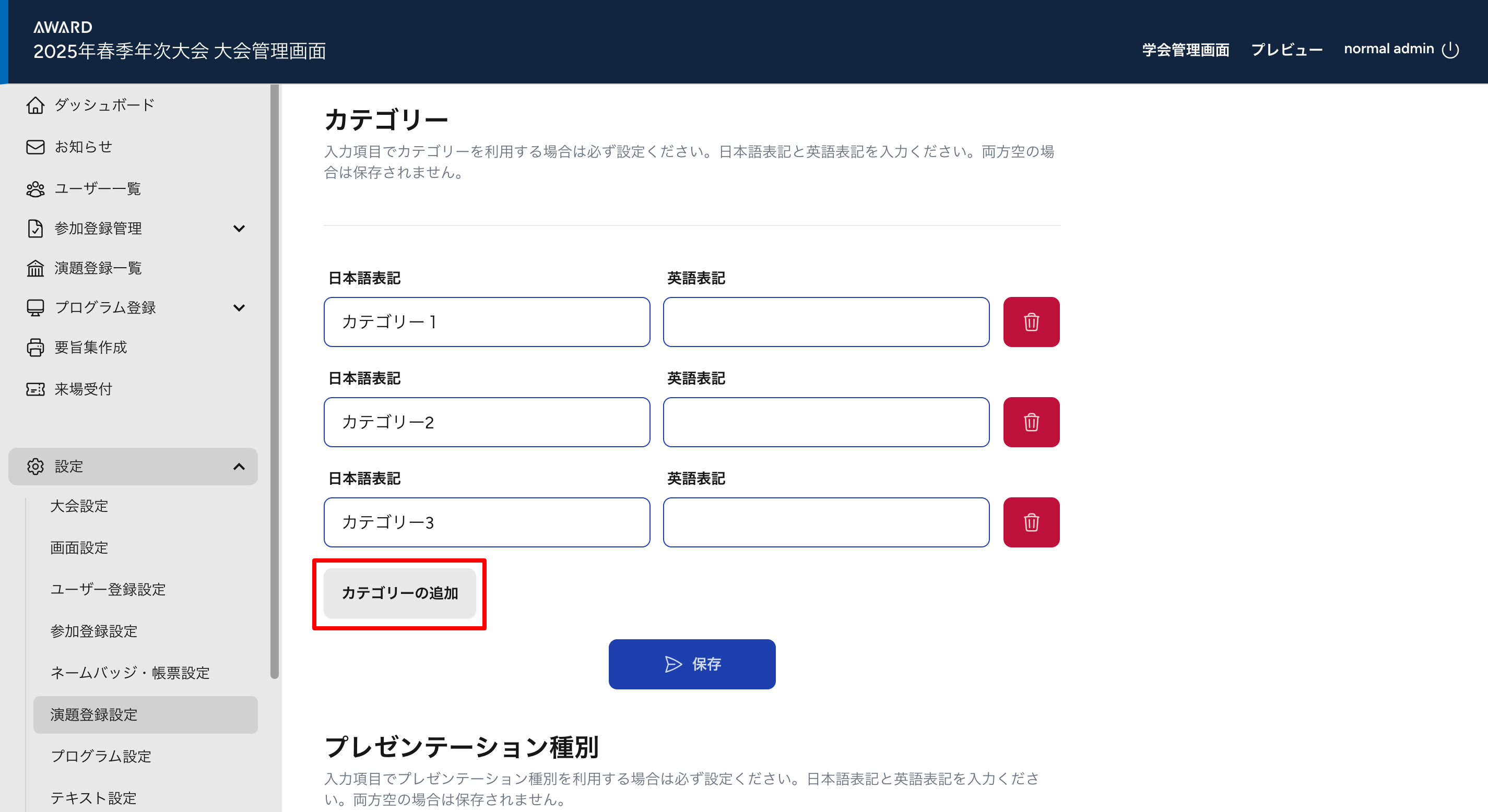Open the 学会管理画面 link

click(x=1185, y=50)
